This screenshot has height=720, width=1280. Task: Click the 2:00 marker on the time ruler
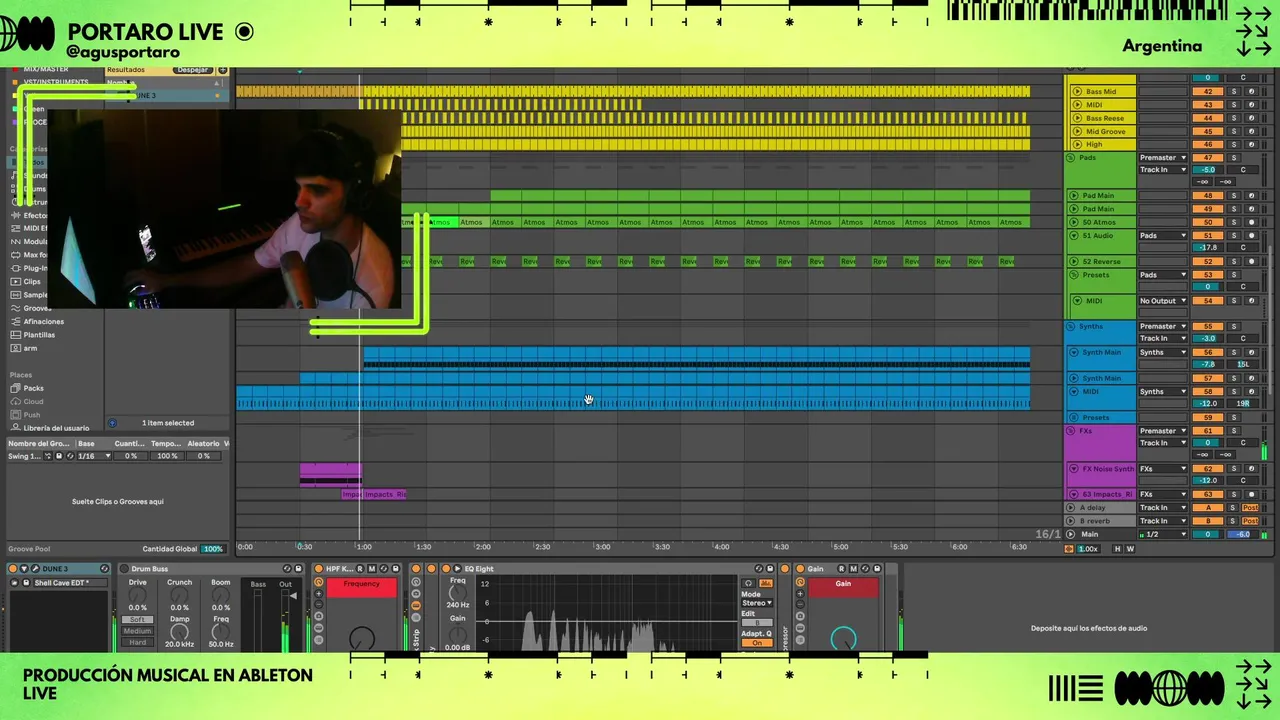(482, 547)
